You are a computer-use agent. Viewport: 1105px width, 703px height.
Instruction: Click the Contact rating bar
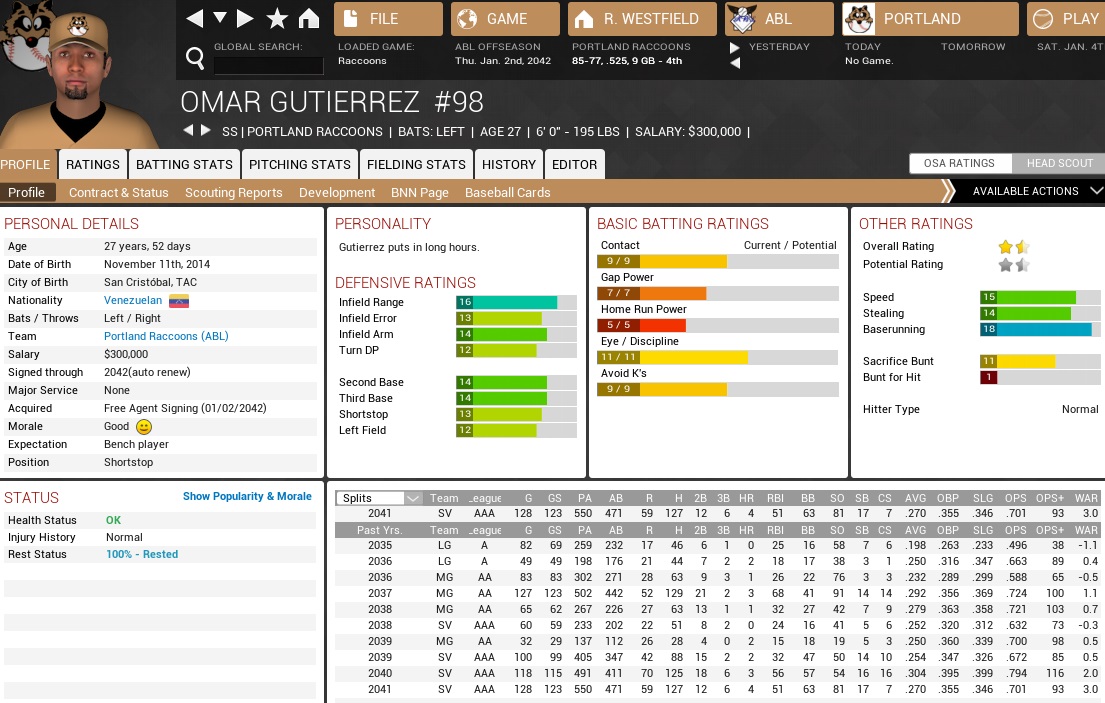click(x=718, y=261)
